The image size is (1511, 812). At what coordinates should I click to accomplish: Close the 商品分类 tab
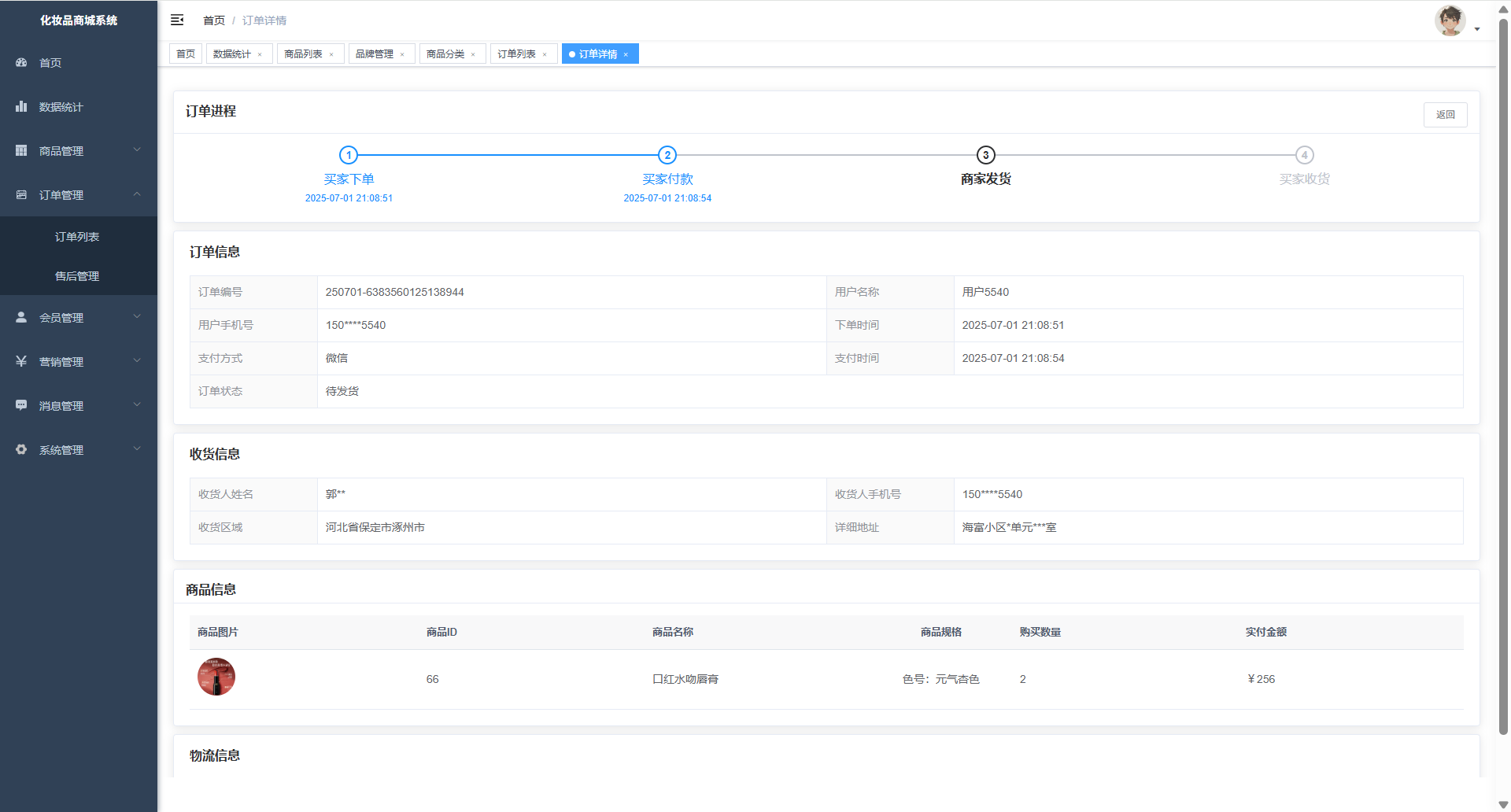pos(473,55)
